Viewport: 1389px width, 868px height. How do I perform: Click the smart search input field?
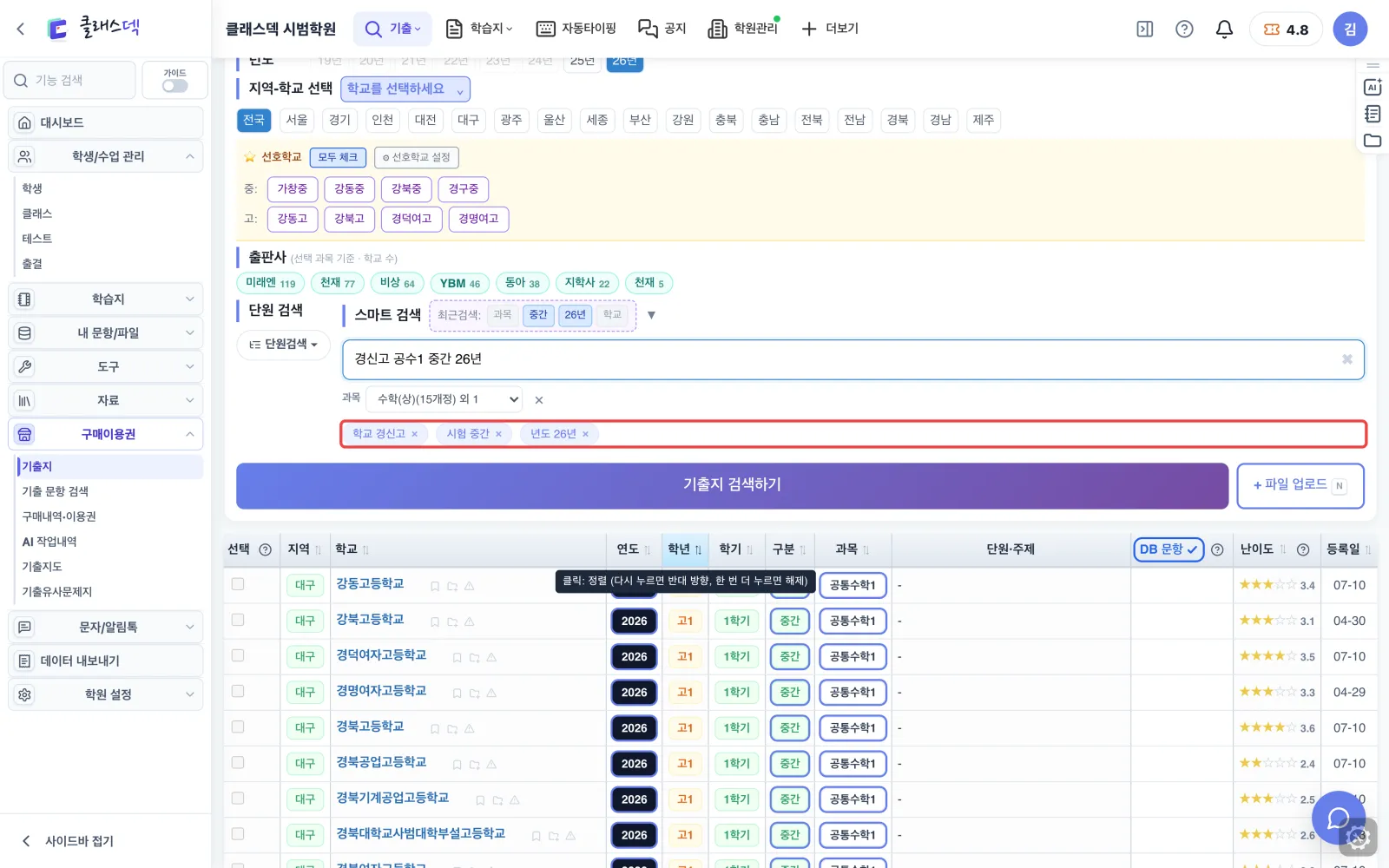tap(852, 359)
